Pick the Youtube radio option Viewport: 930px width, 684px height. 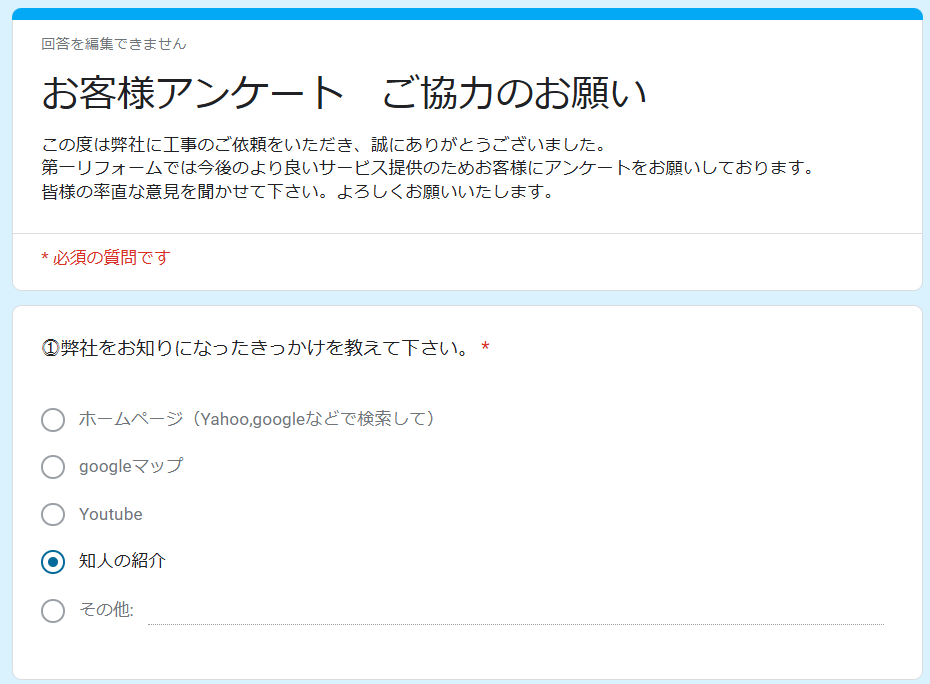pos(53,514)
